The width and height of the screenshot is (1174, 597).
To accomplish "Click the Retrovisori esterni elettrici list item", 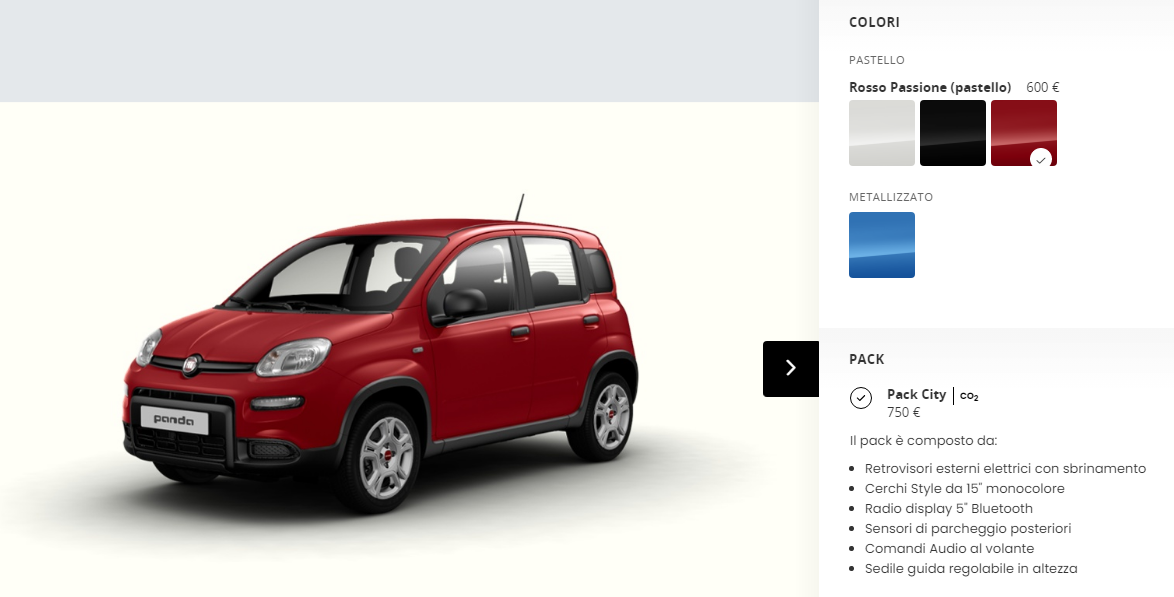I will (1005, 468).
